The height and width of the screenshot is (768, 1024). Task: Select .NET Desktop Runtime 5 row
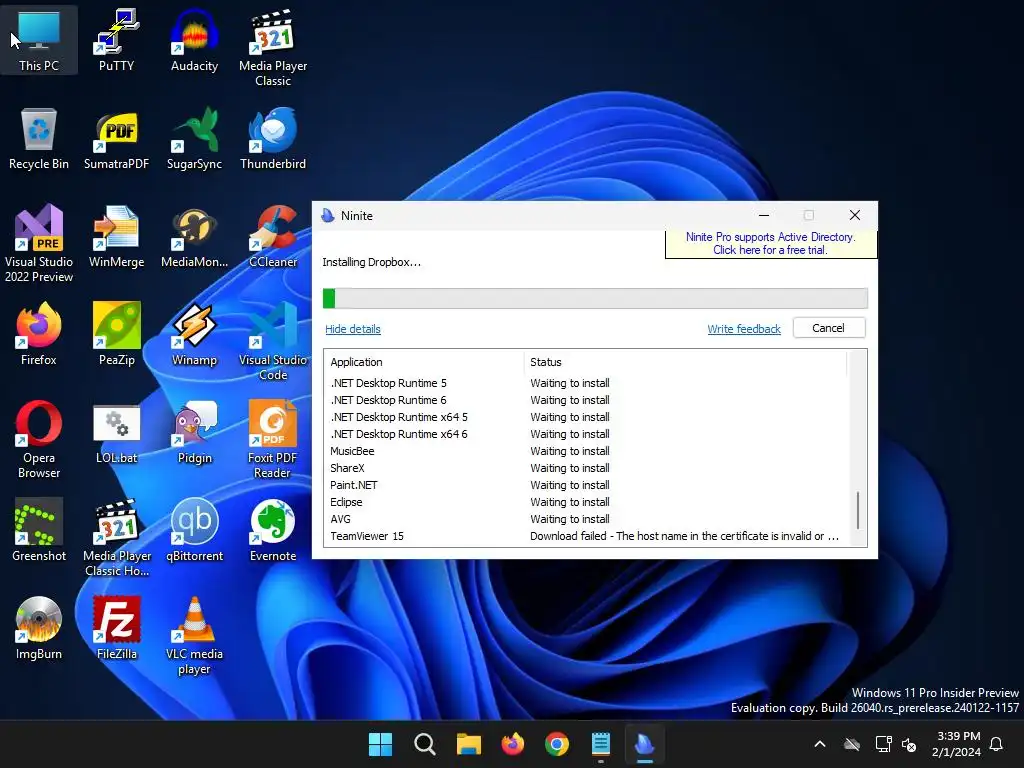pyautogui.click(x=586, y=383)
